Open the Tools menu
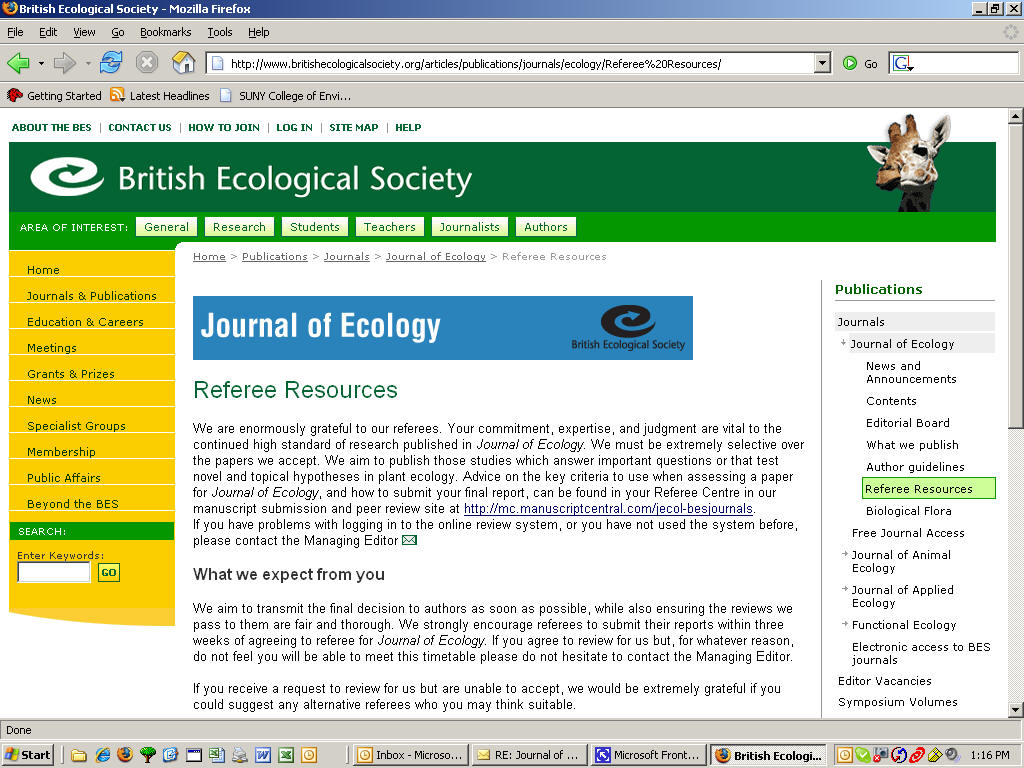 pyautogui.click(x=220, y=32)
